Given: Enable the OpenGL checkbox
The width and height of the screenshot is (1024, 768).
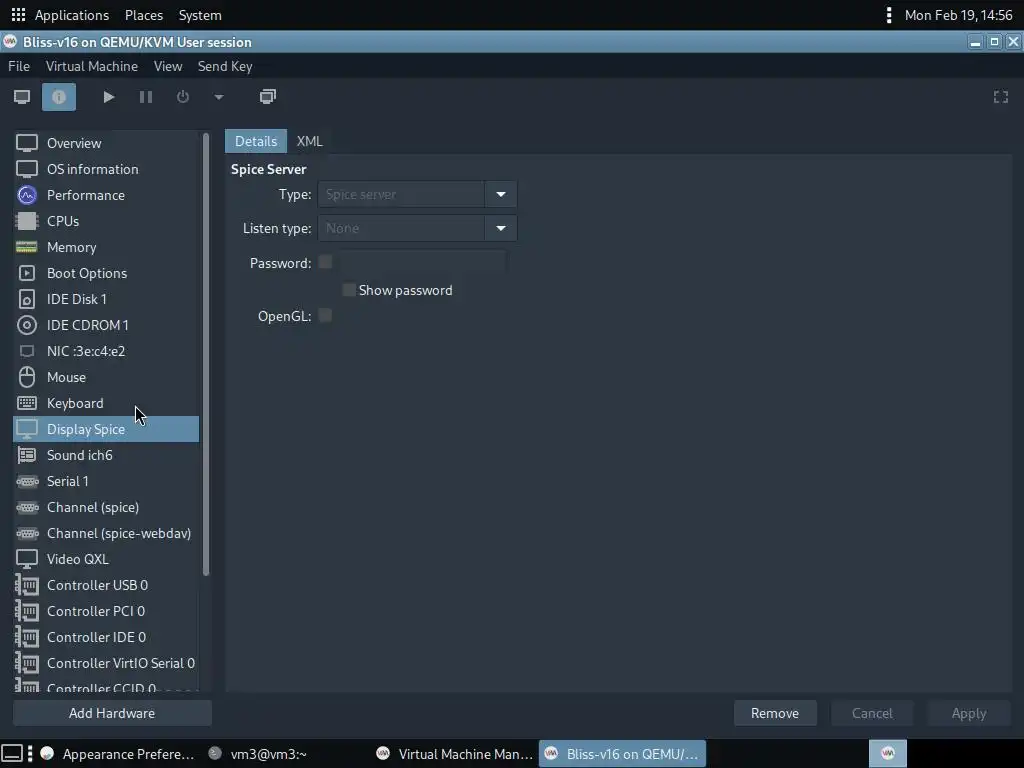Looking at the screenshot, I should point(325,316).
